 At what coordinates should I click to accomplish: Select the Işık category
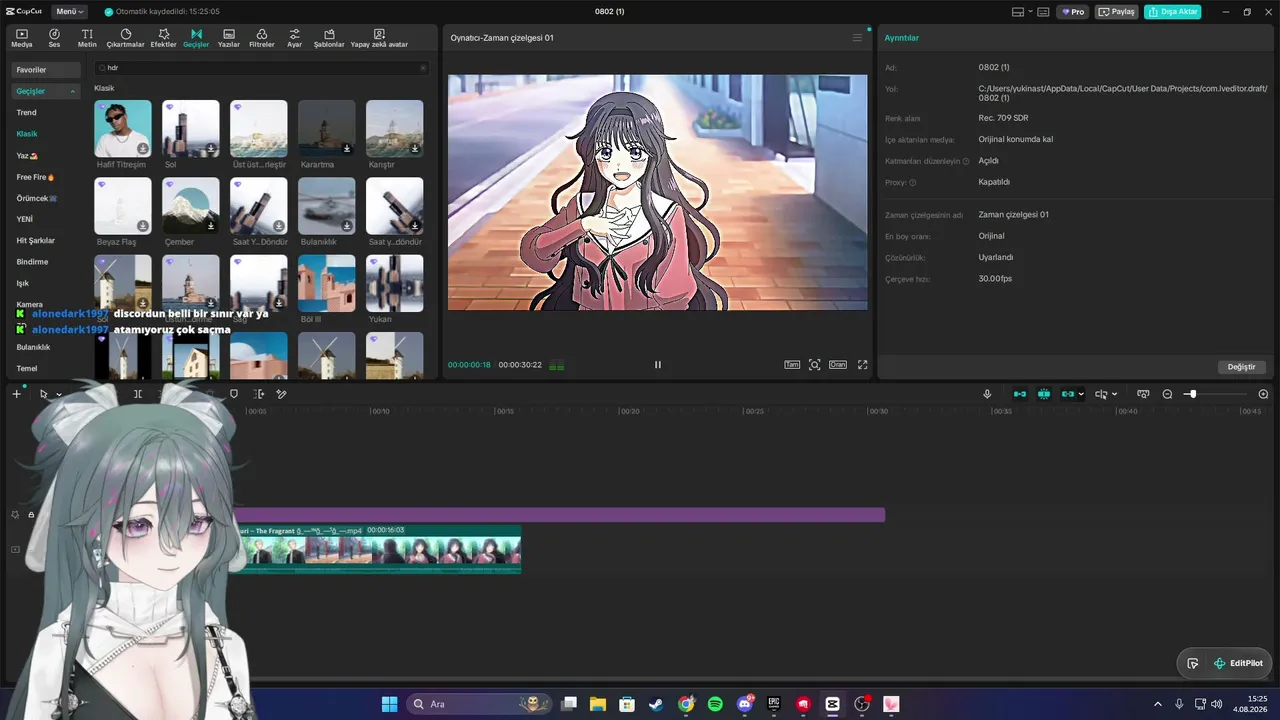(23, 283)
